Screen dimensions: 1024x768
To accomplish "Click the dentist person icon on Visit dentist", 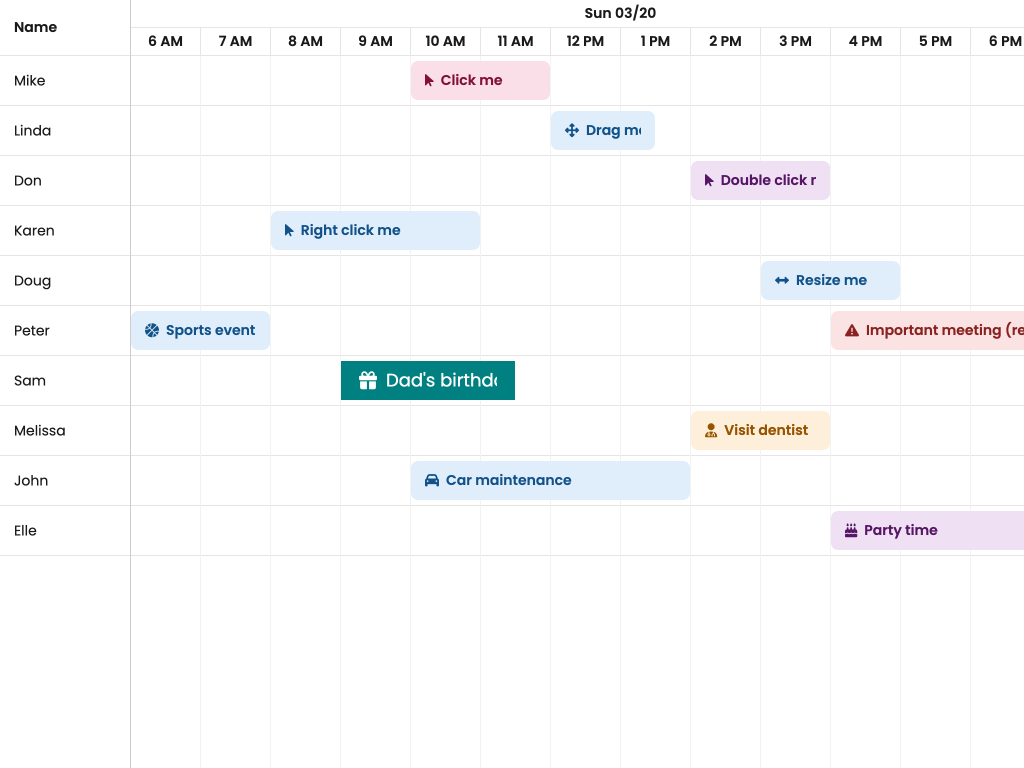I will coord(711,431).
